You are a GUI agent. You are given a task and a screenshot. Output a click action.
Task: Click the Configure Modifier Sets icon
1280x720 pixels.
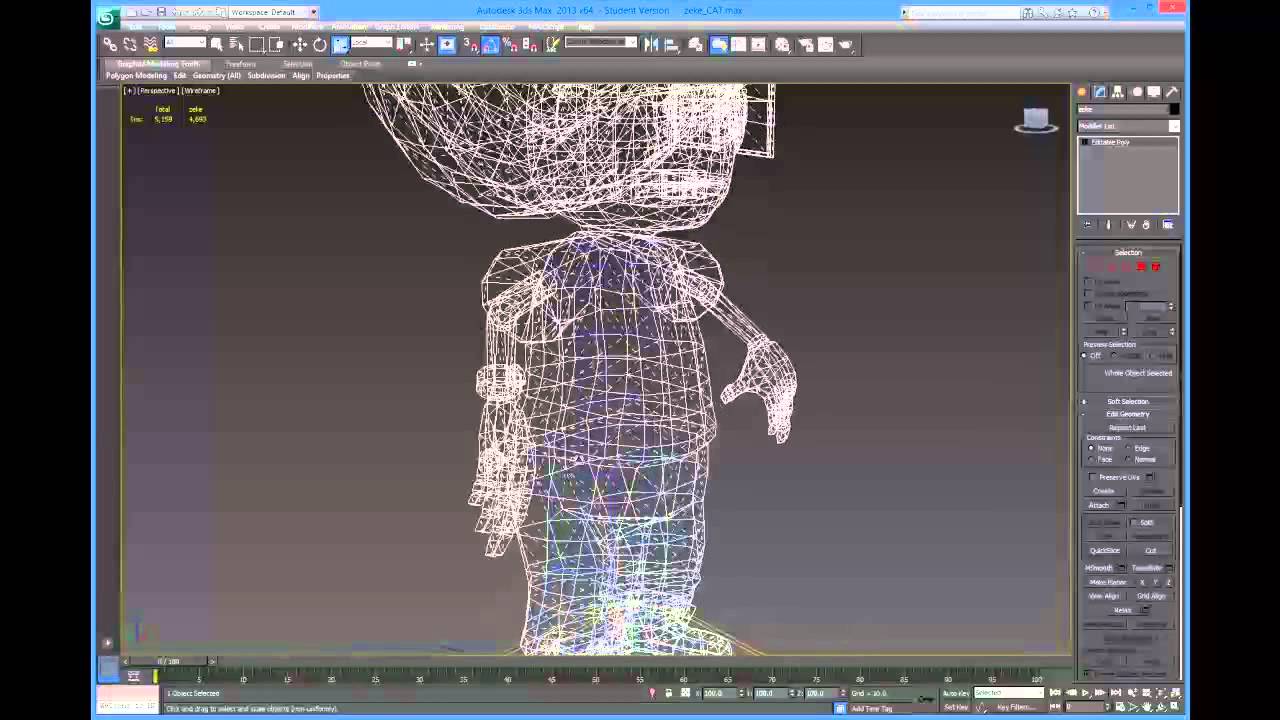(1167, 225)
